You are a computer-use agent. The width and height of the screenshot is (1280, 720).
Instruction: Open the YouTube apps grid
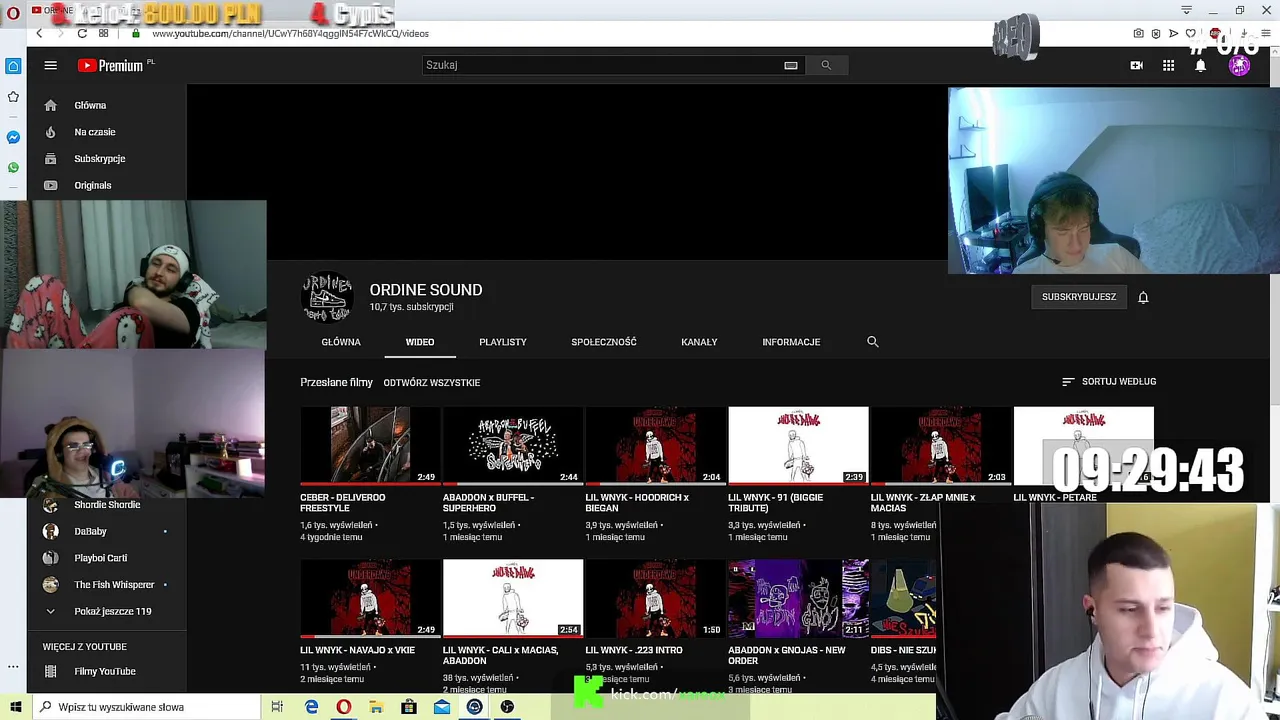click(x=1168, y=65)
